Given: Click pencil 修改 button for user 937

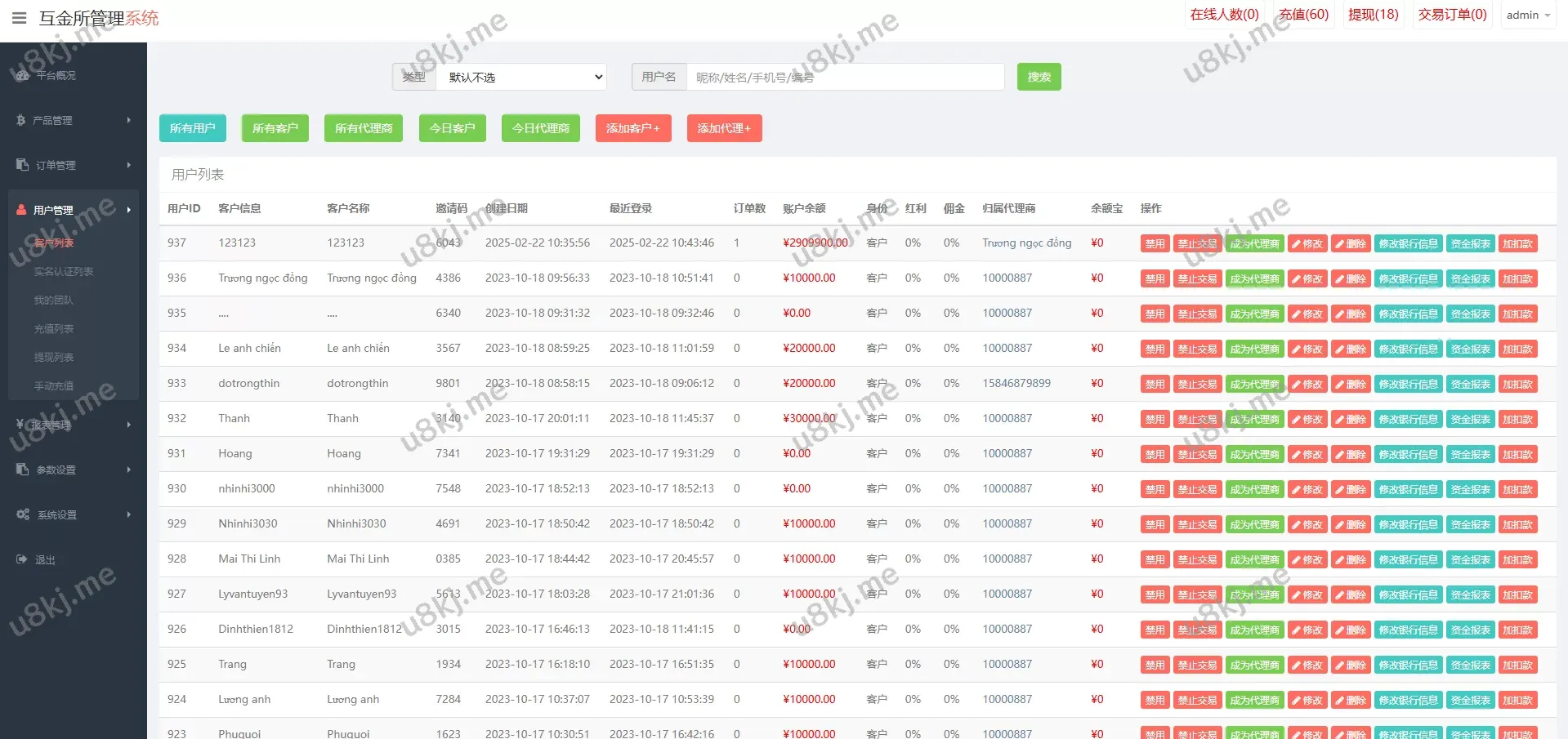Looking at the screenshot, I should tap(1307, 243).
